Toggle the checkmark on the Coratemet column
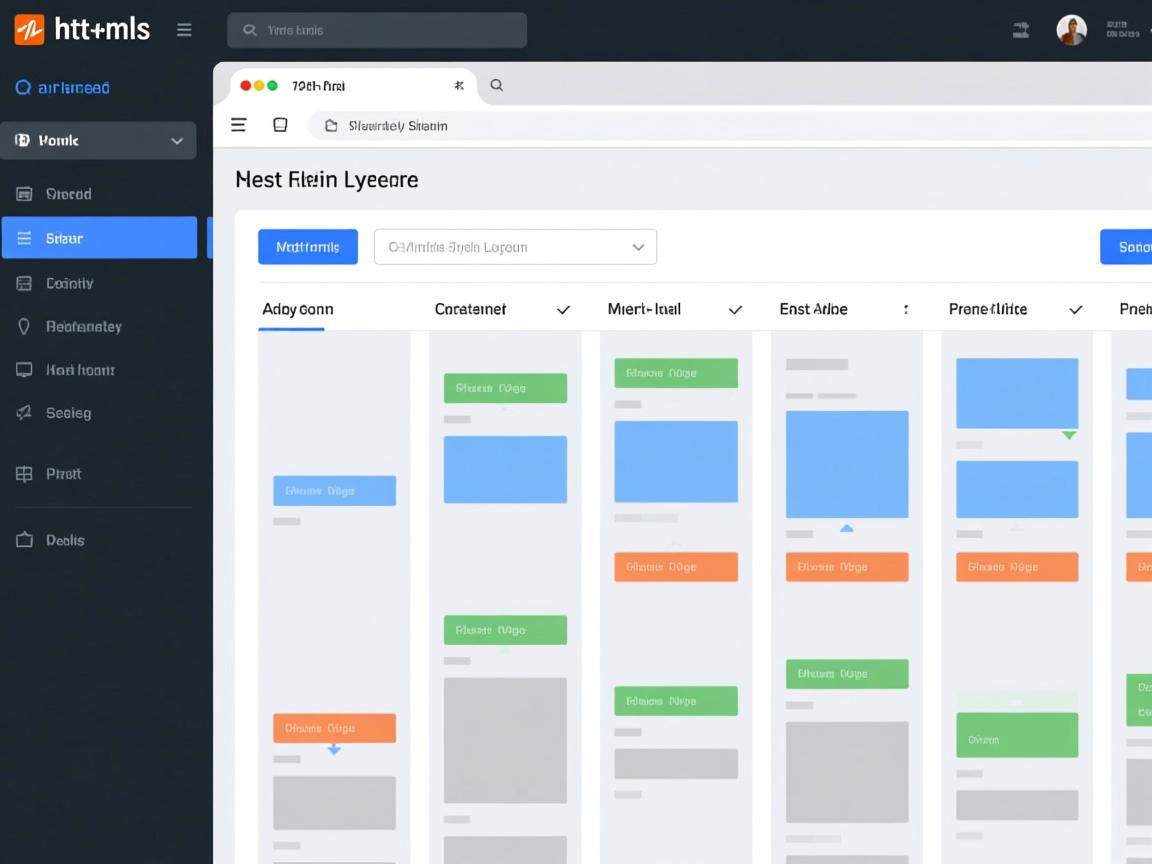 (563, 310)
